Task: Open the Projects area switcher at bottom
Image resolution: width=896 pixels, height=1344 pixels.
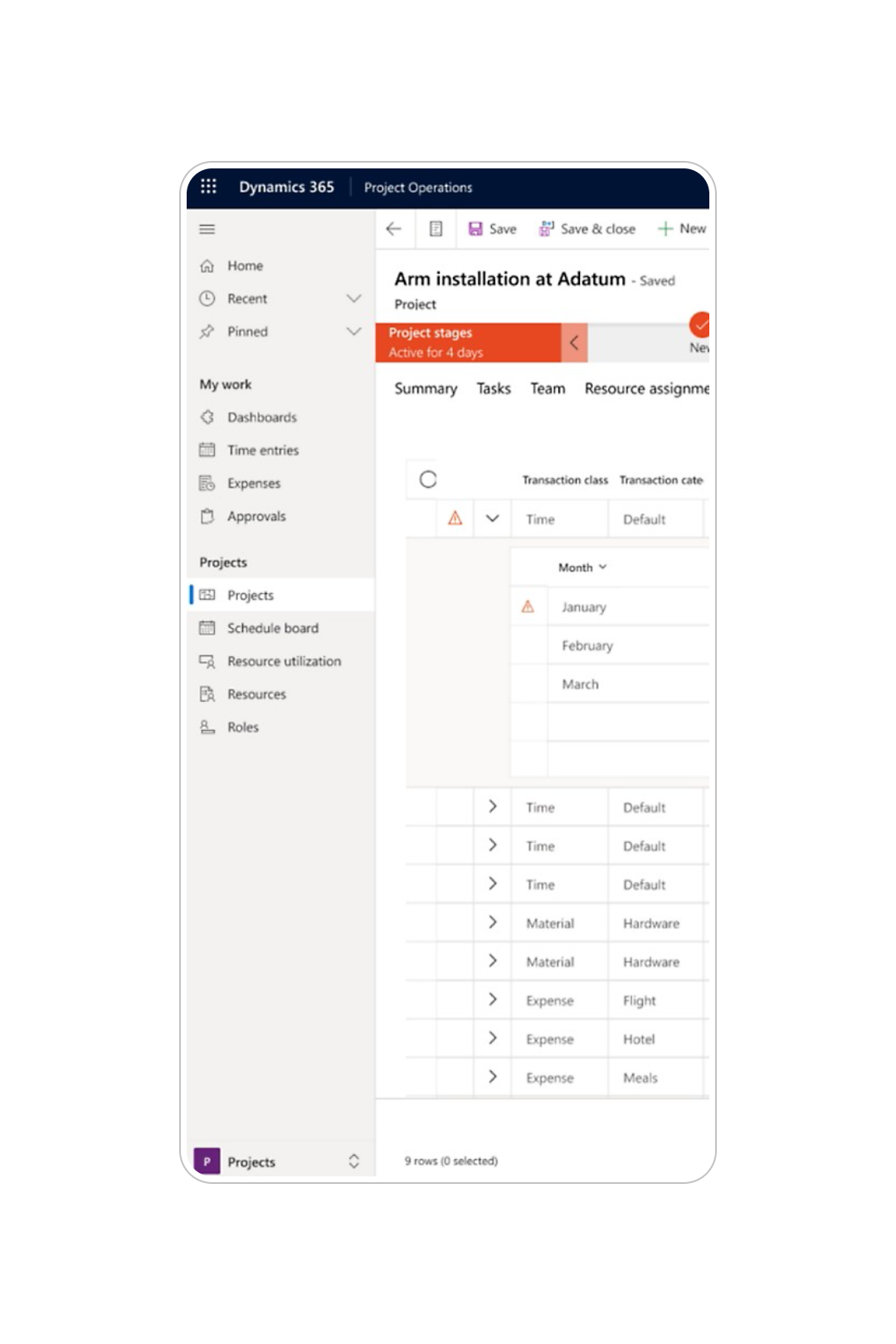Action: (280, 1161)
